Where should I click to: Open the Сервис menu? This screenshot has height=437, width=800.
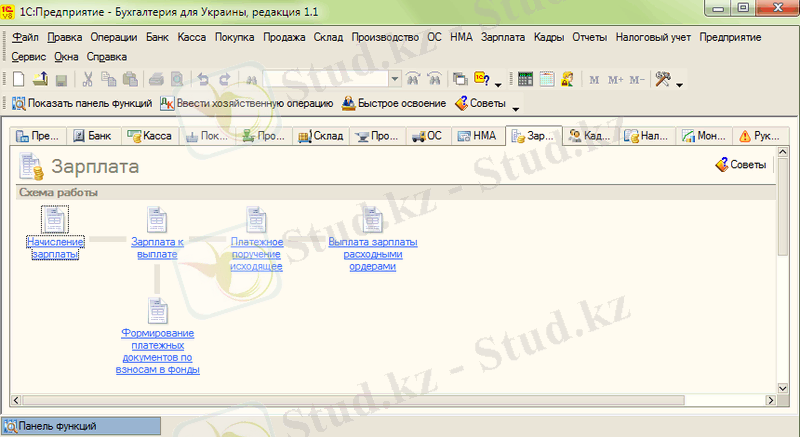29,57
